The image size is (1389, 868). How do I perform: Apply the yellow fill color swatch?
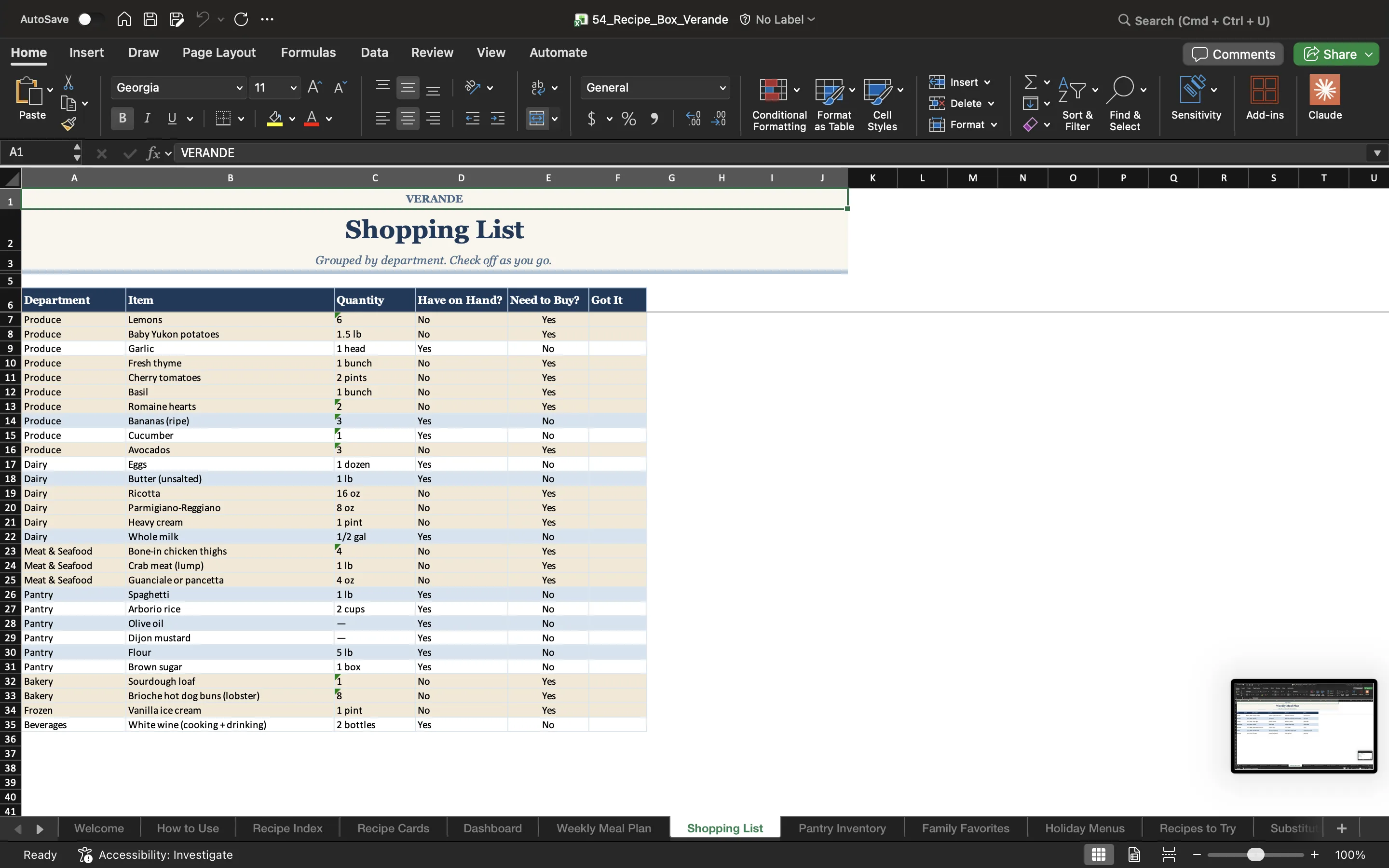pyautogui.click(x=275, y=119)
